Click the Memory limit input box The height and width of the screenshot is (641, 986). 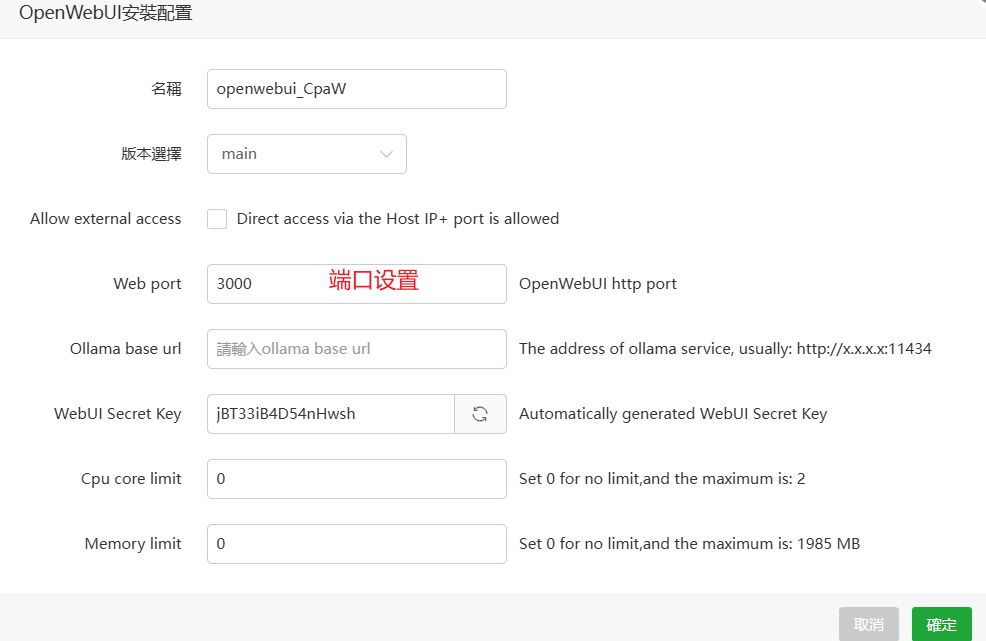click(356, 543)
